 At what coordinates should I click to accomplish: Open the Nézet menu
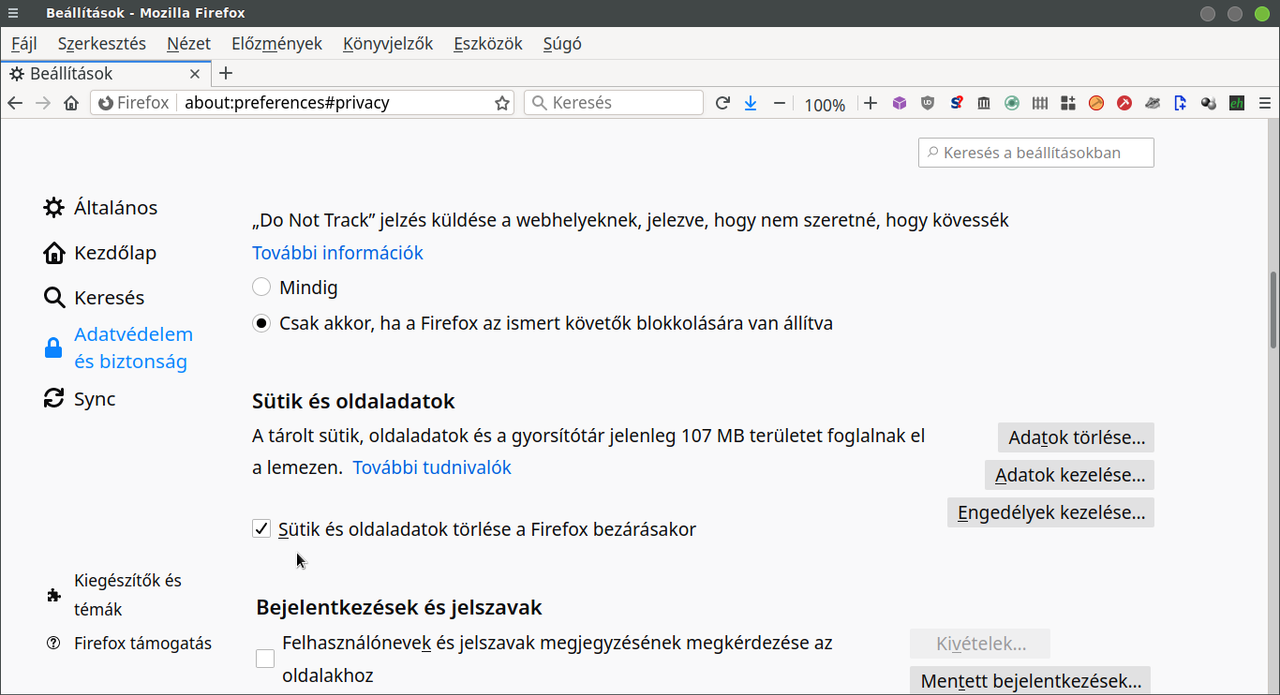(x=189, y=43)
